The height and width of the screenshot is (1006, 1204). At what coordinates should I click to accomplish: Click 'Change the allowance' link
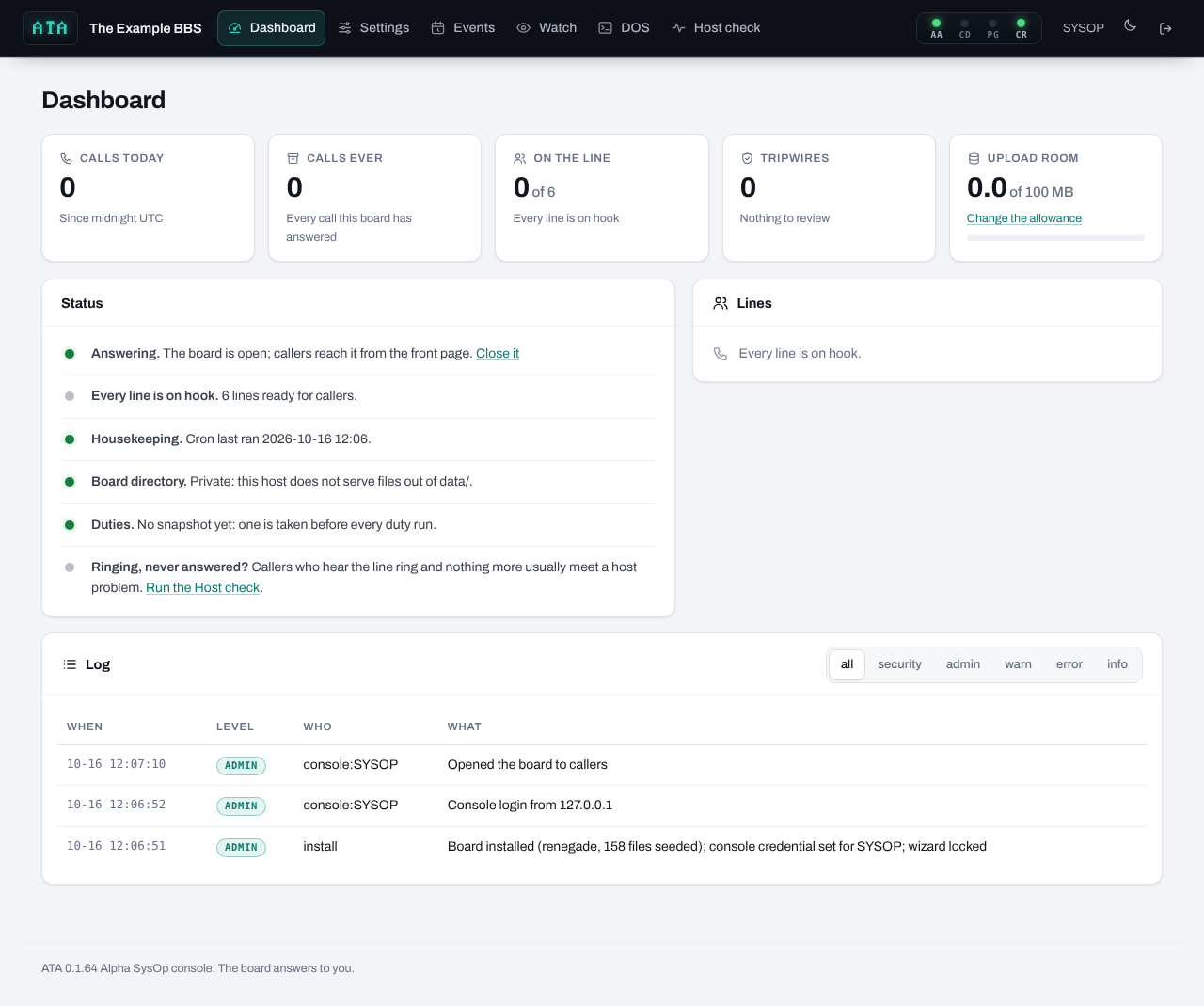pyautogui.click(x=1024, y=218)
